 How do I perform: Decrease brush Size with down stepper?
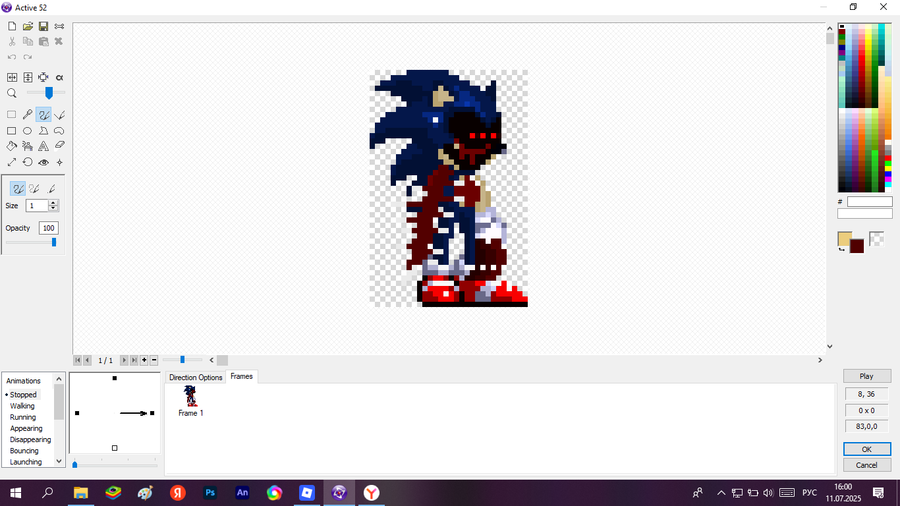pos(53,208)
